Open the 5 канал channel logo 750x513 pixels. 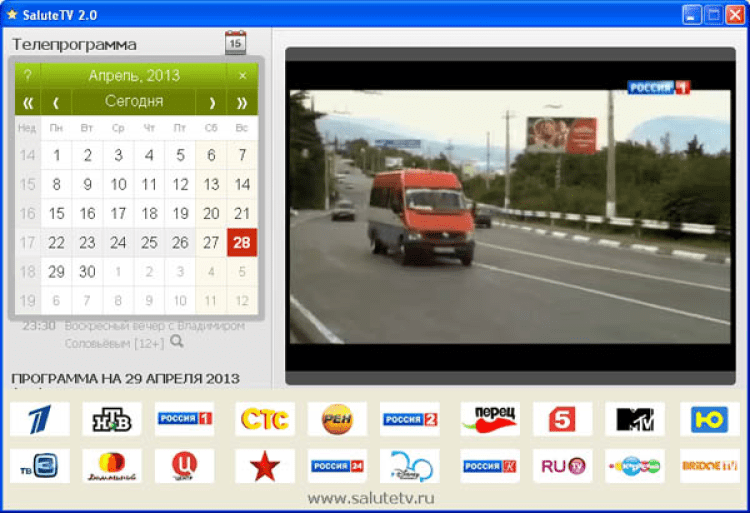click(562, 419)
